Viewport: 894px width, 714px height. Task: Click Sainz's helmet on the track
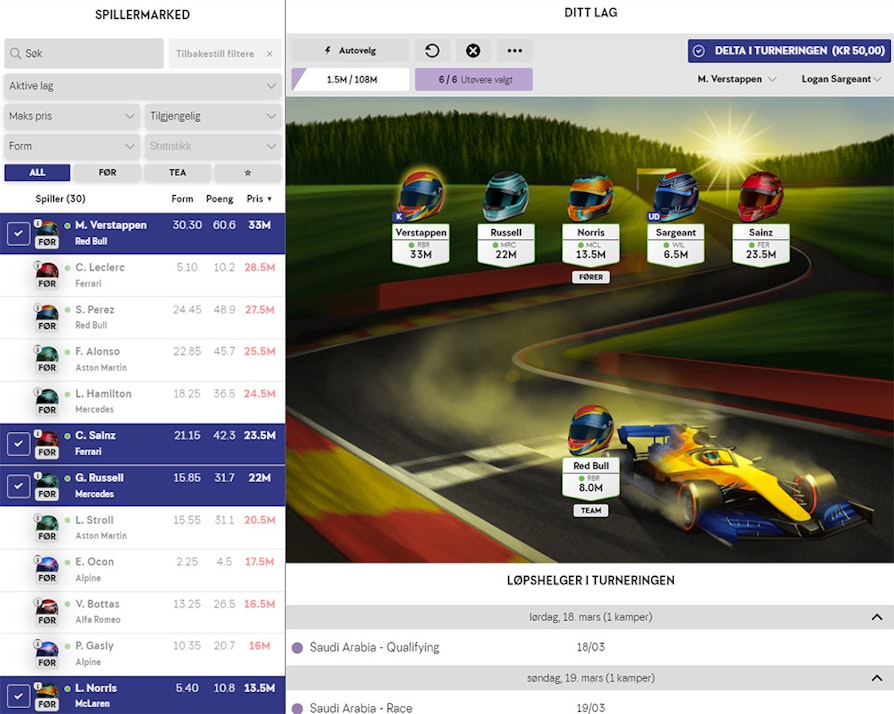point(761,196)
